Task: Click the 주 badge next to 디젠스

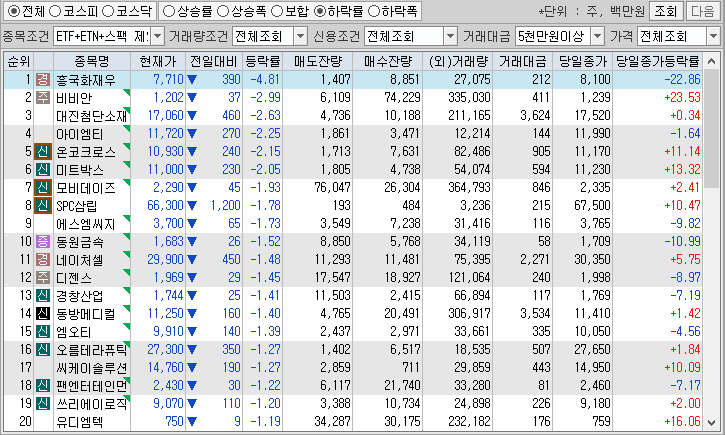Action: tap(43, 277)
